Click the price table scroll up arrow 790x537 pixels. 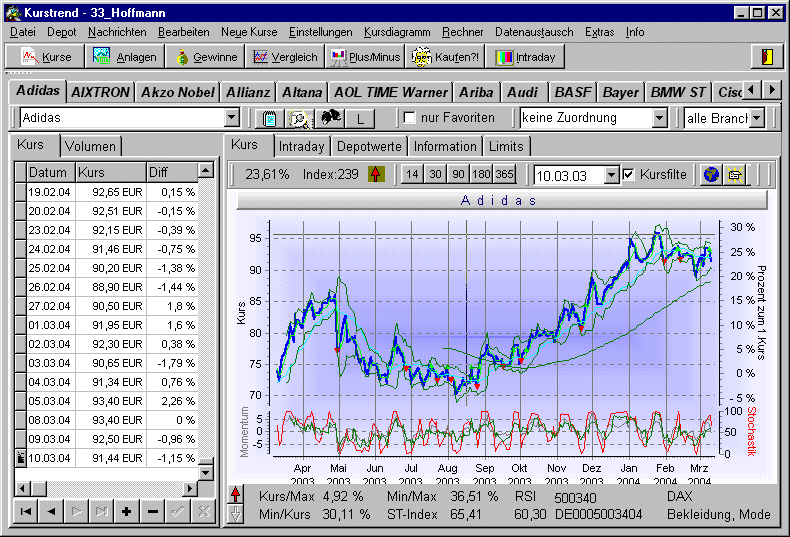pos(205,170)
